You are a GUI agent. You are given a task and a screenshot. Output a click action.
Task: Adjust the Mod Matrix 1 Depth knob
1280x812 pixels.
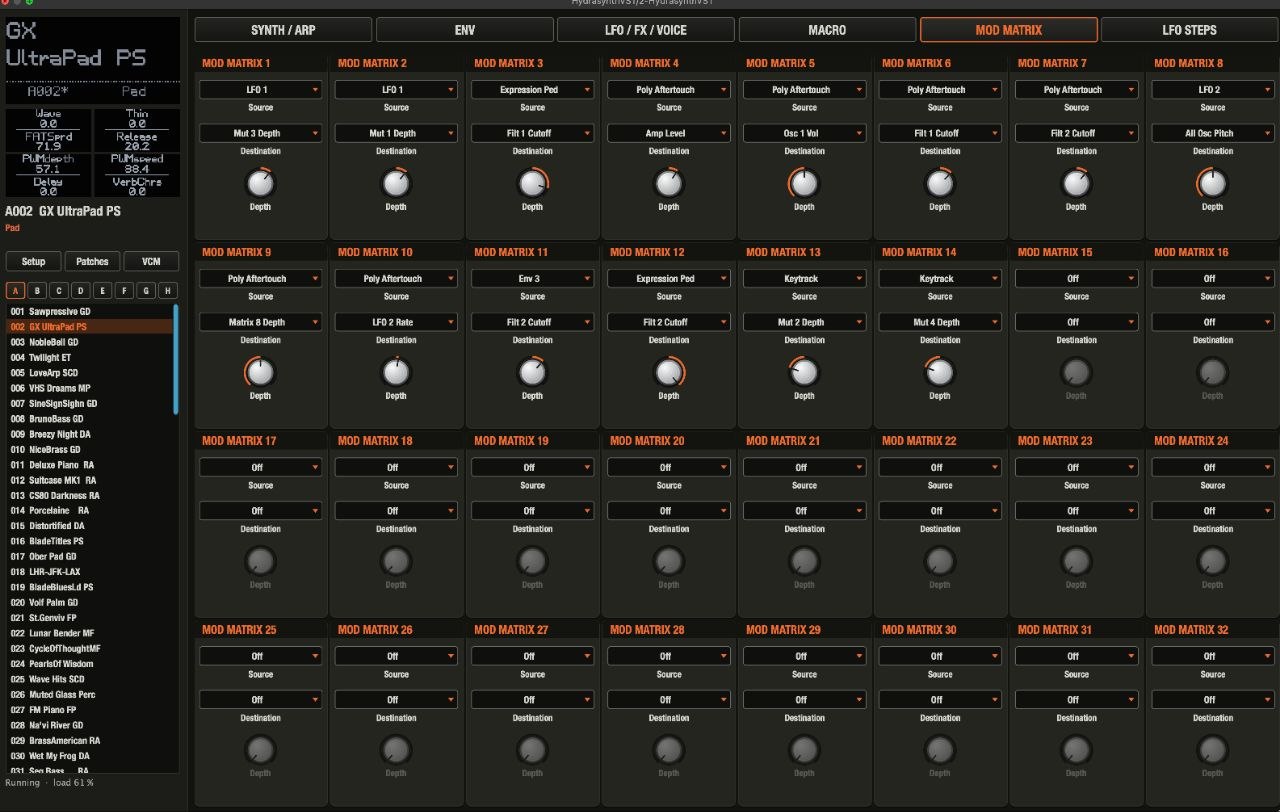pyautogui.click(x=260, y=183)
